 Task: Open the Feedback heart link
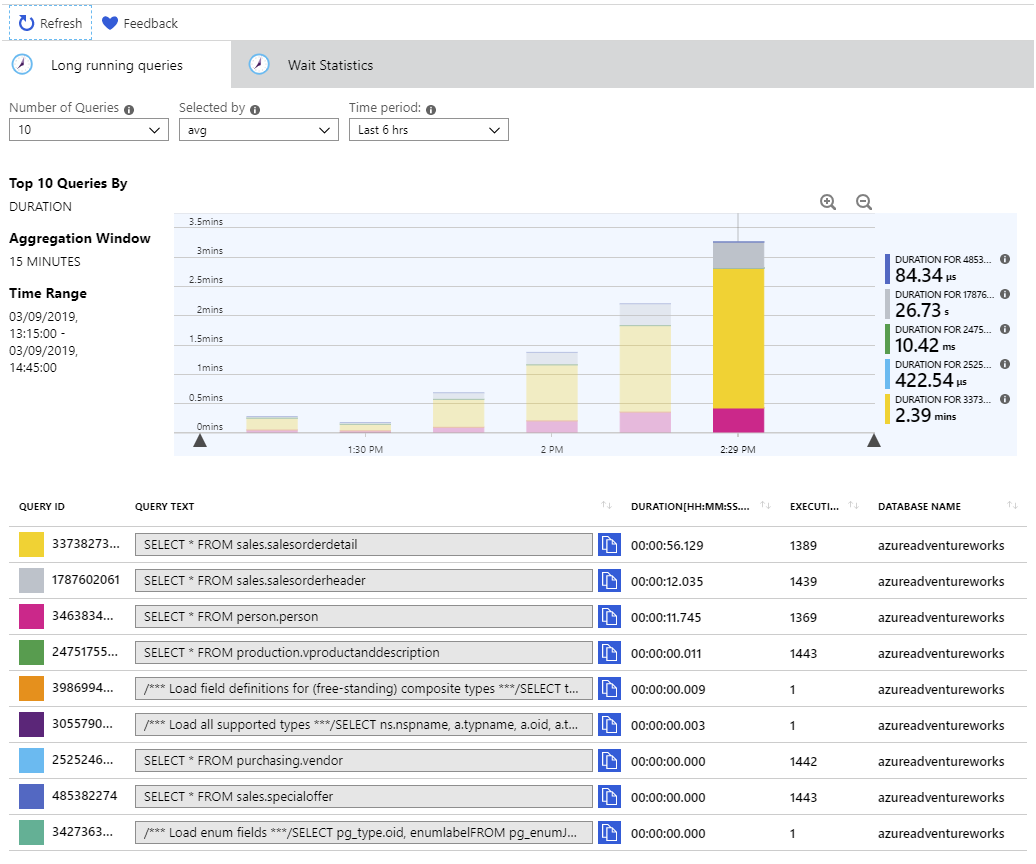coord(140,23)
